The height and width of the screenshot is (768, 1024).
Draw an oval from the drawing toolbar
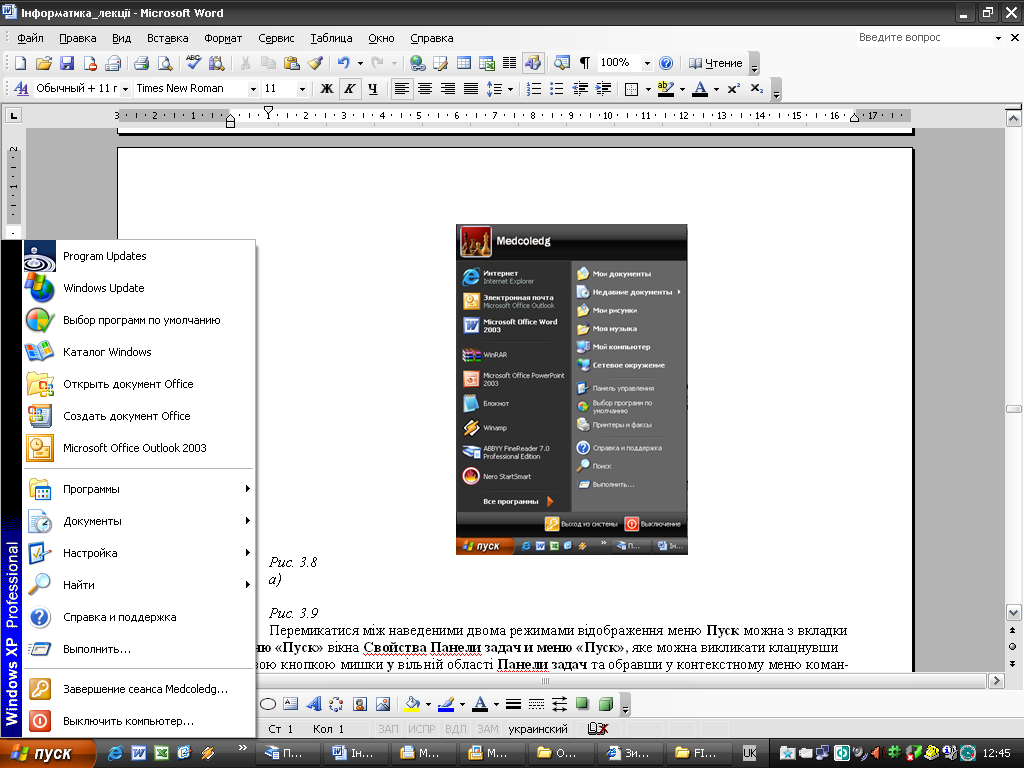268,704
